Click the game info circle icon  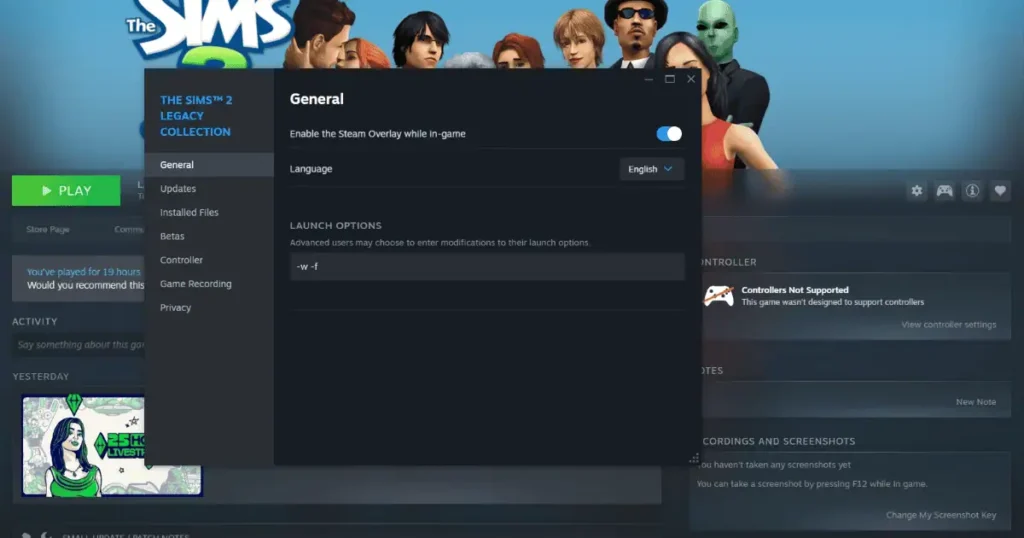972,191
